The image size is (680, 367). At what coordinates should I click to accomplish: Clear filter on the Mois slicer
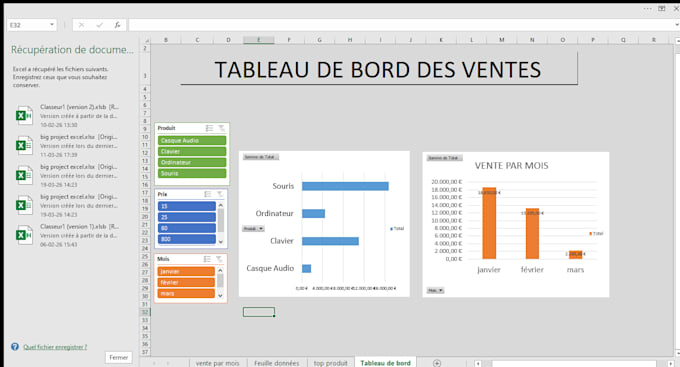tap(219, 259)
